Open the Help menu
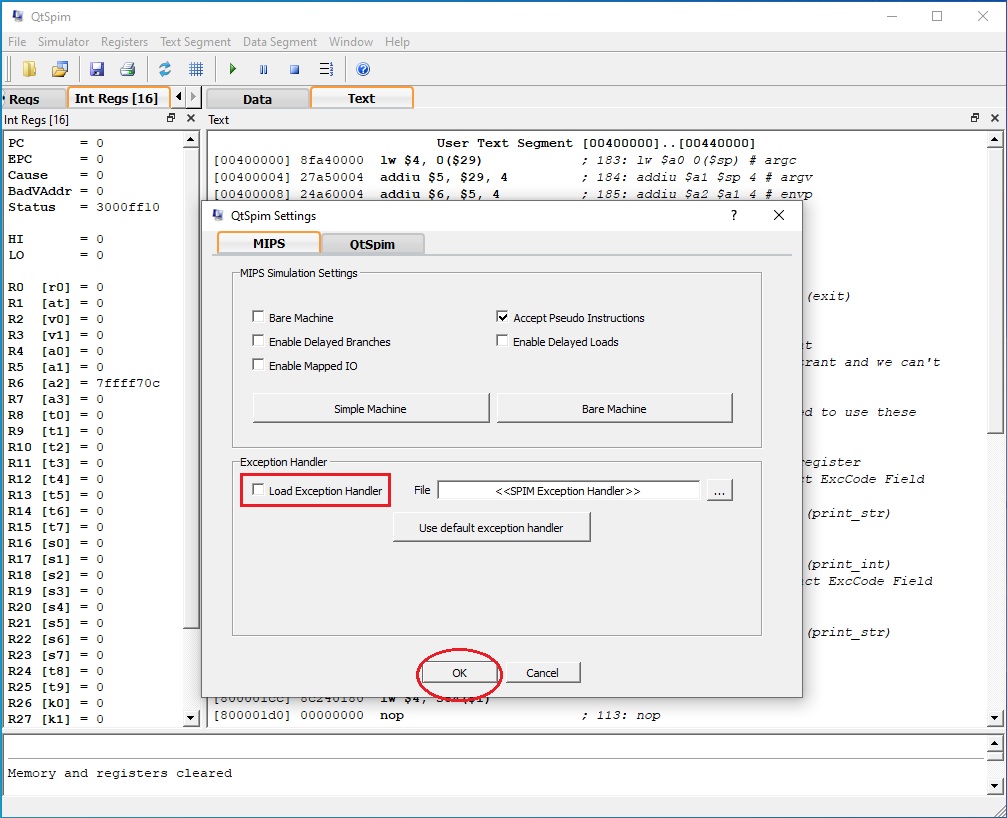This screenshot has height=818, width=1007. (398, 42)
